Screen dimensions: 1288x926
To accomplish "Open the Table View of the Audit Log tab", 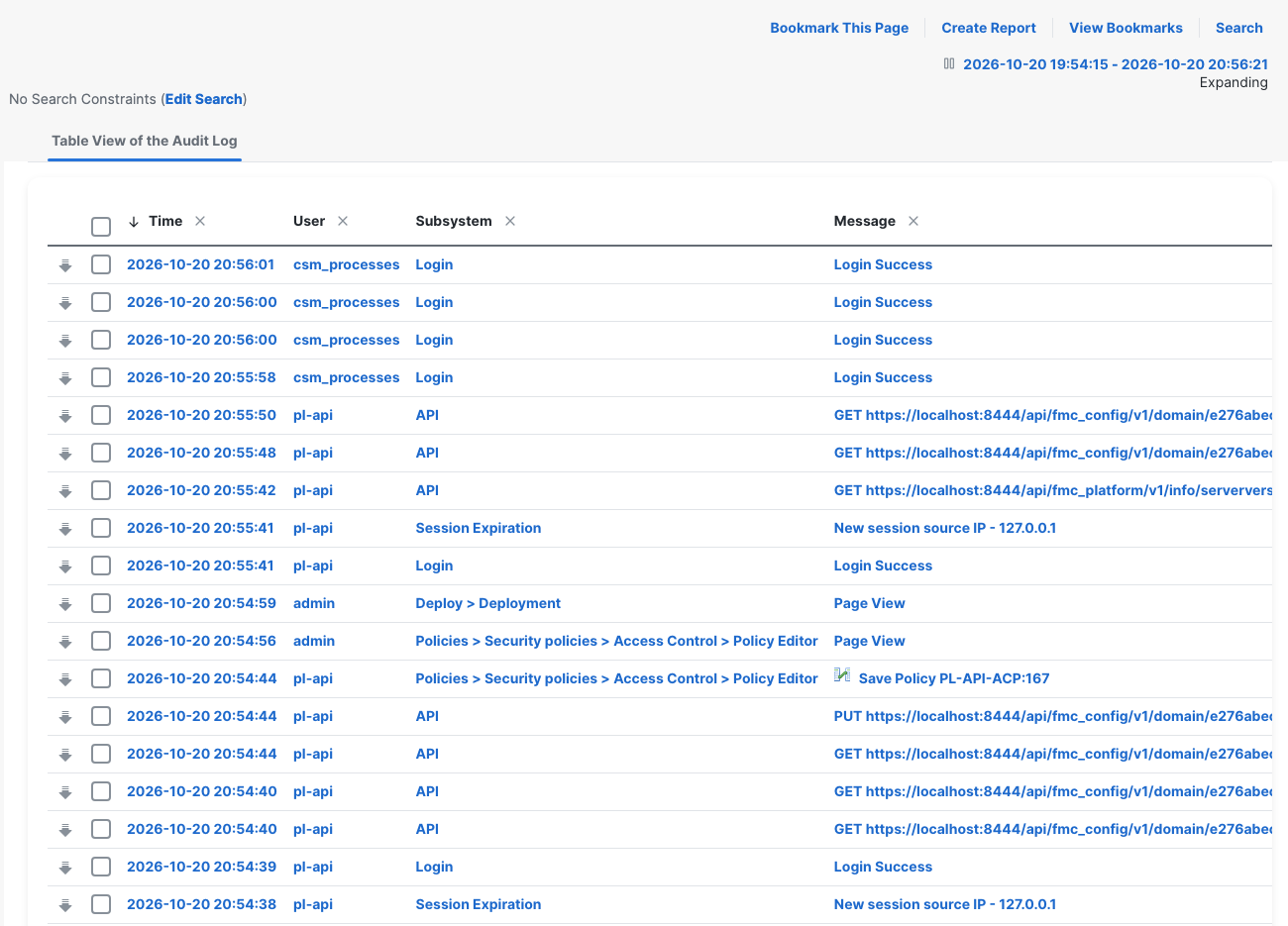I will 145,141.
